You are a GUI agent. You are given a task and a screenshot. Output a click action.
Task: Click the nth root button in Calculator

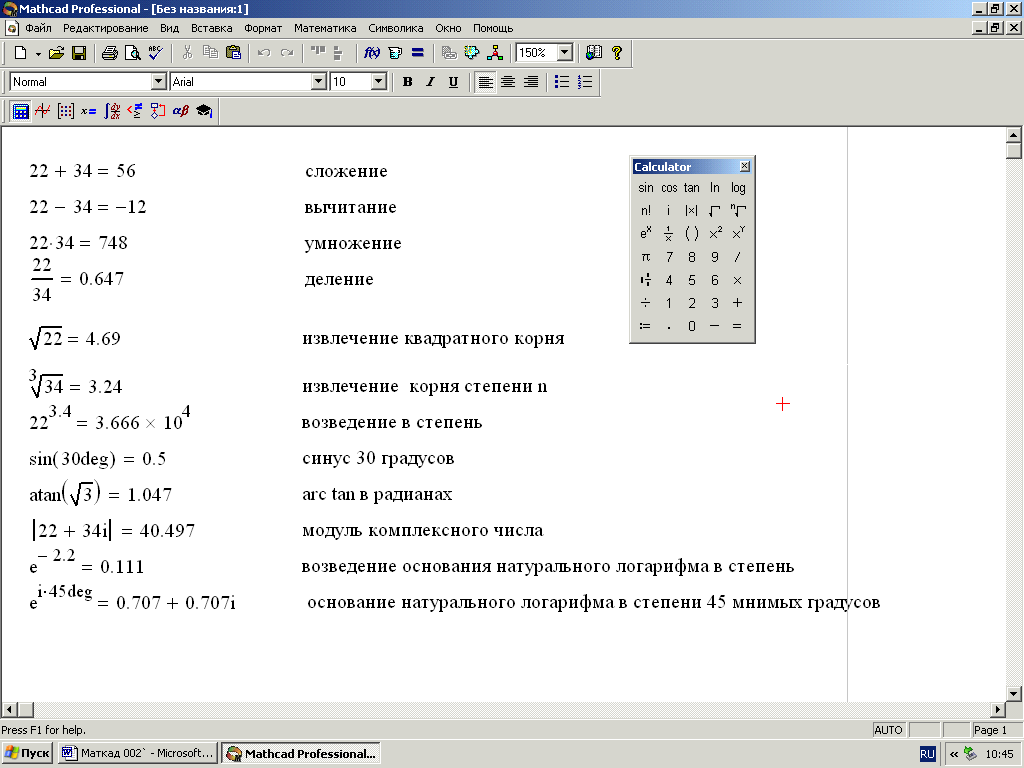[x=738, y=211]
